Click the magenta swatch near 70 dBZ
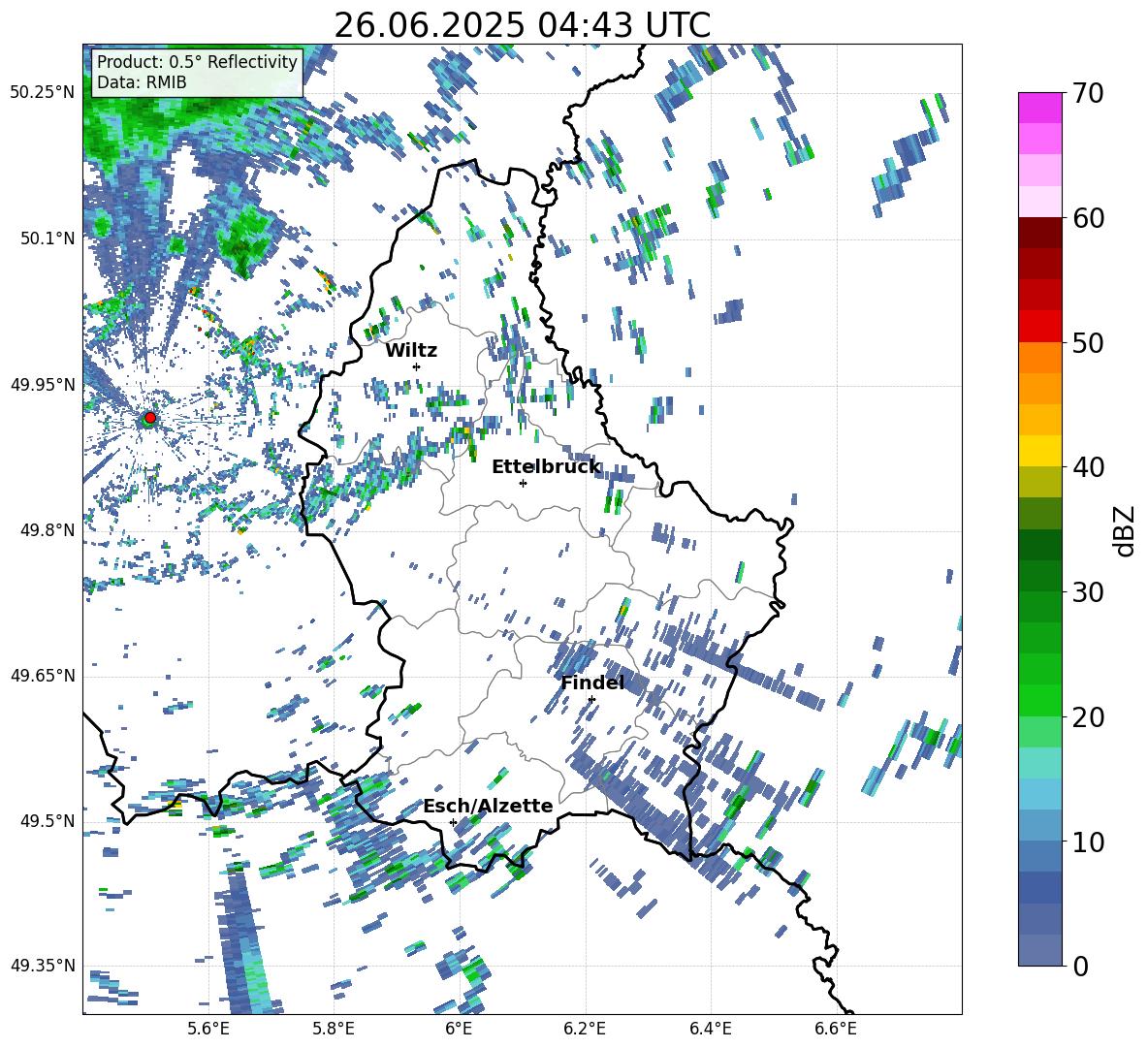1148x1048 pixels. (1039, 108)
